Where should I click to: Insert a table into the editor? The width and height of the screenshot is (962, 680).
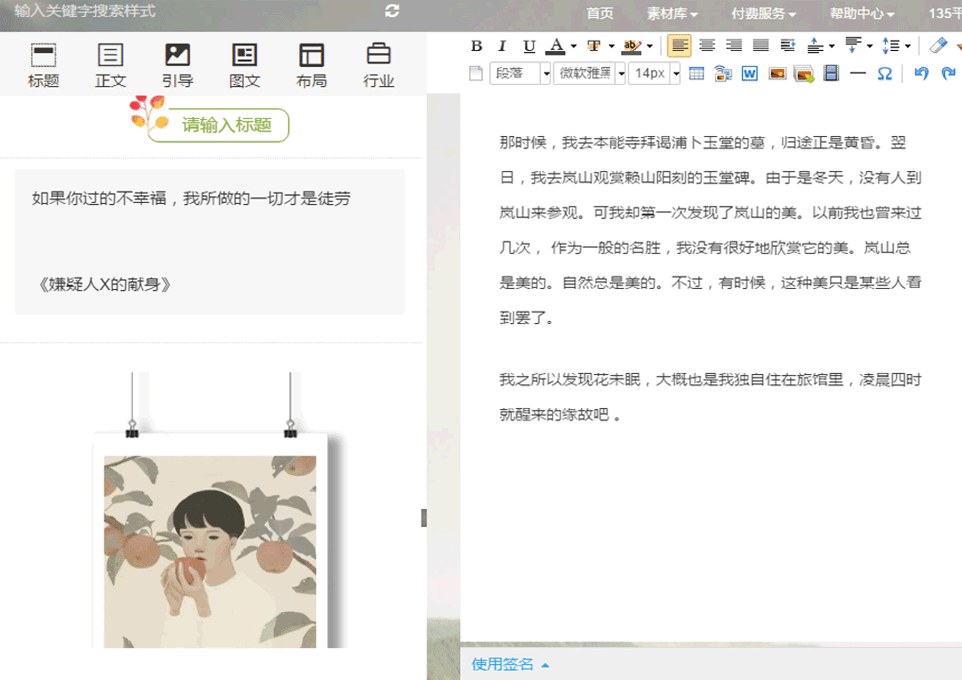pyautogui.click(x=697, y=73)
